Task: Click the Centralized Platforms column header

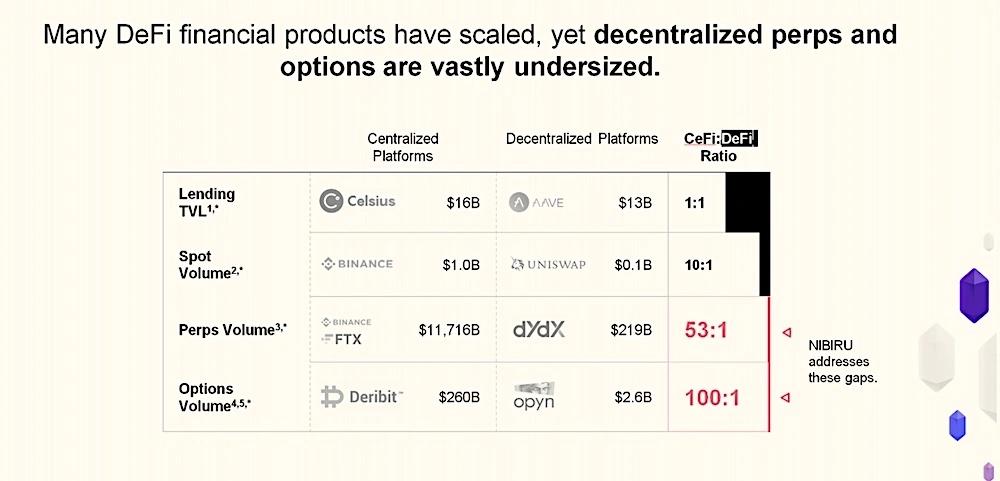Action: pyautogui.click(x=402, y=147)
